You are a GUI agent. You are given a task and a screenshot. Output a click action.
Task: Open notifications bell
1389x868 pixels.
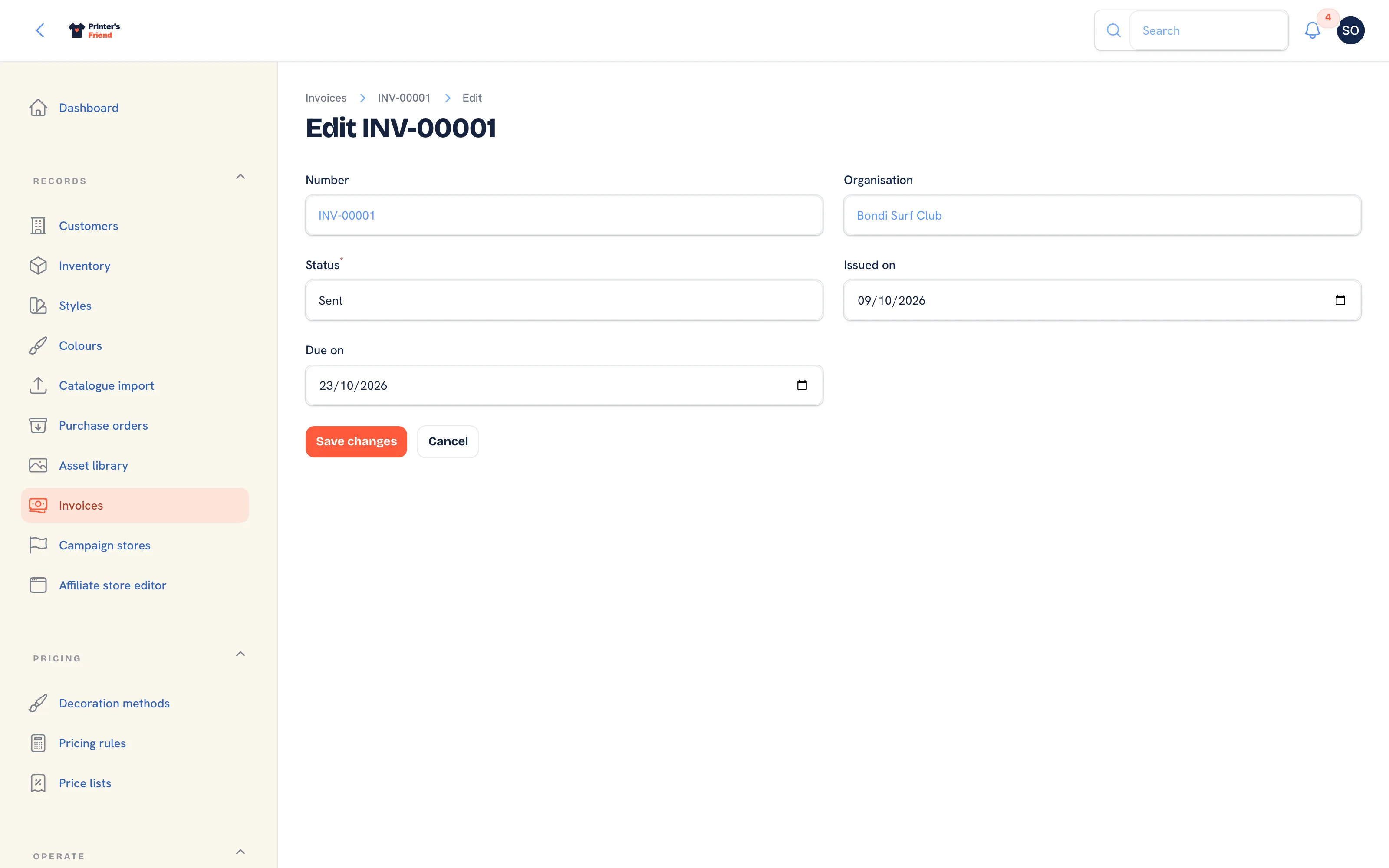click(1312, 30)
